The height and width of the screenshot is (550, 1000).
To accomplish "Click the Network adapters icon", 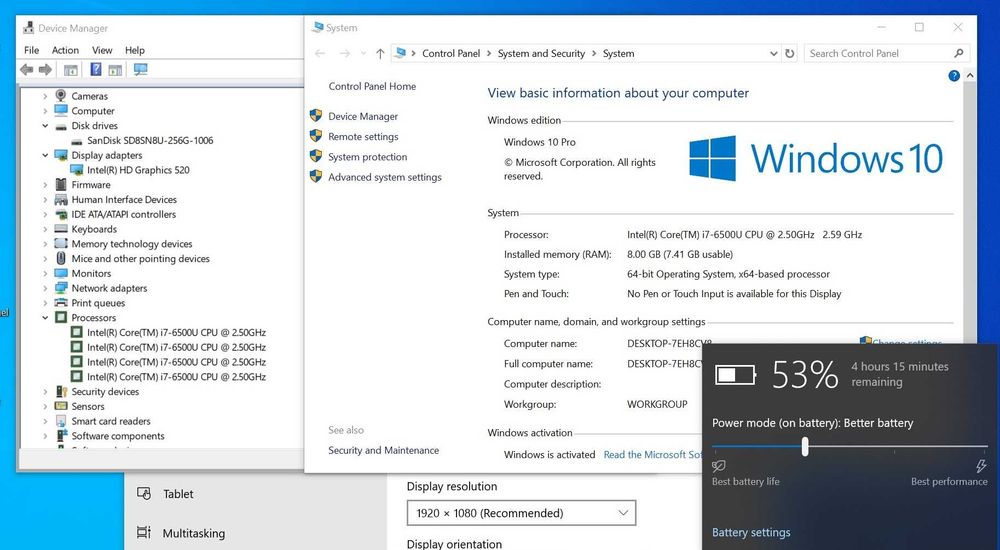I will pos(61,288).
